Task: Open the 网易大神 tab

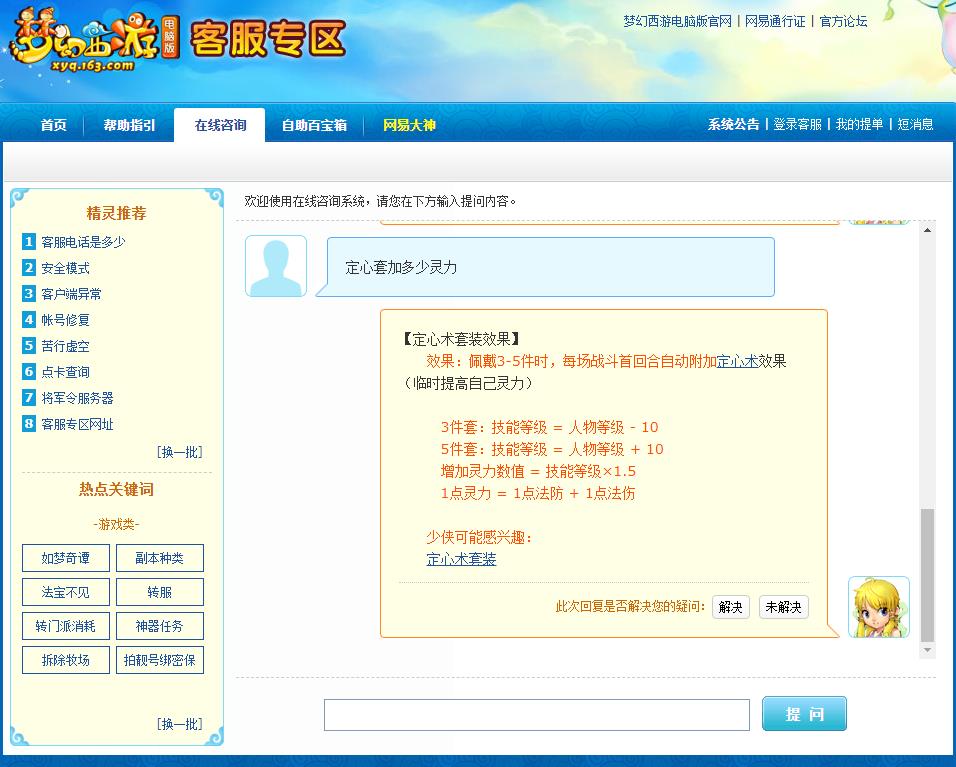Action: (x=409, y=125)
